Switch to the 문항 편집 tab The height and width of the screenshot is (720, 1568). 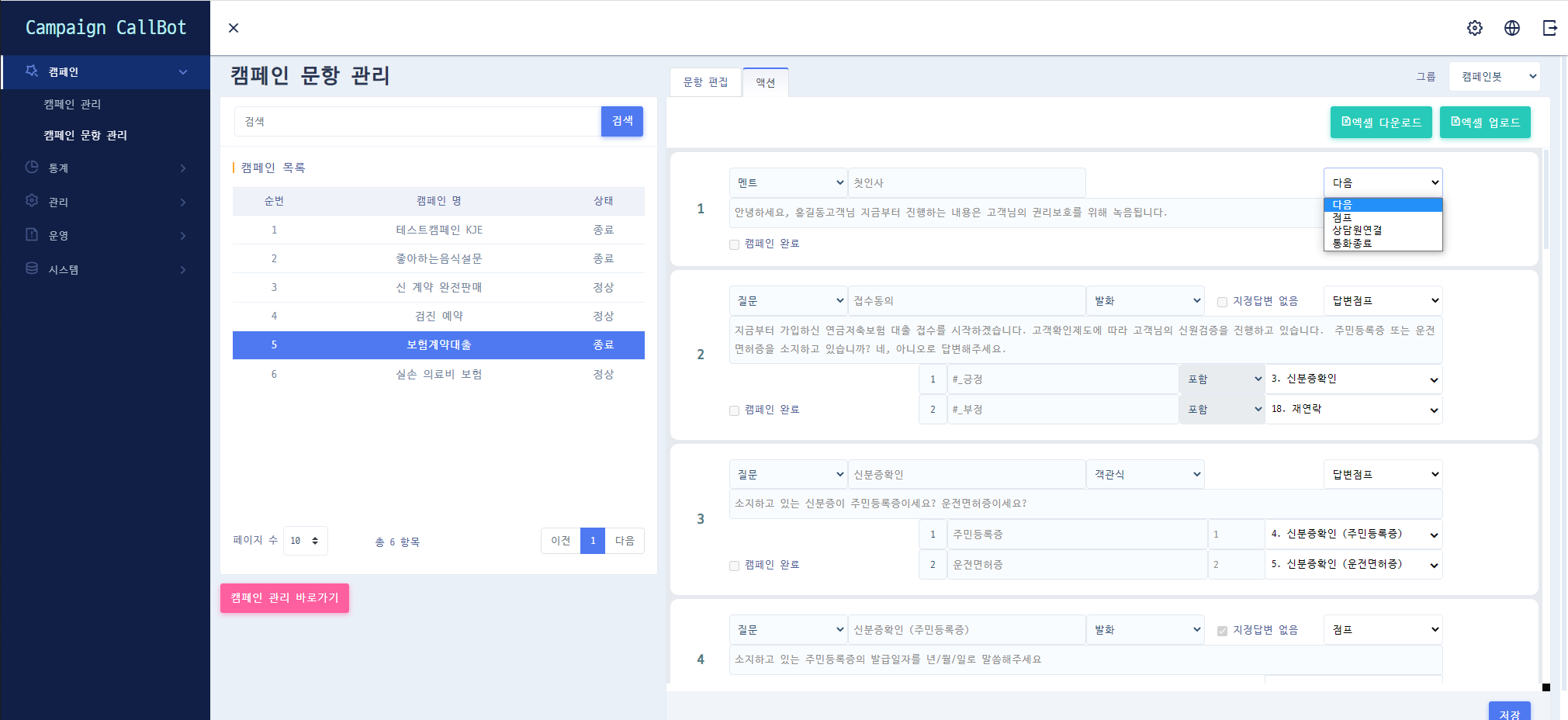pos(705,82)
